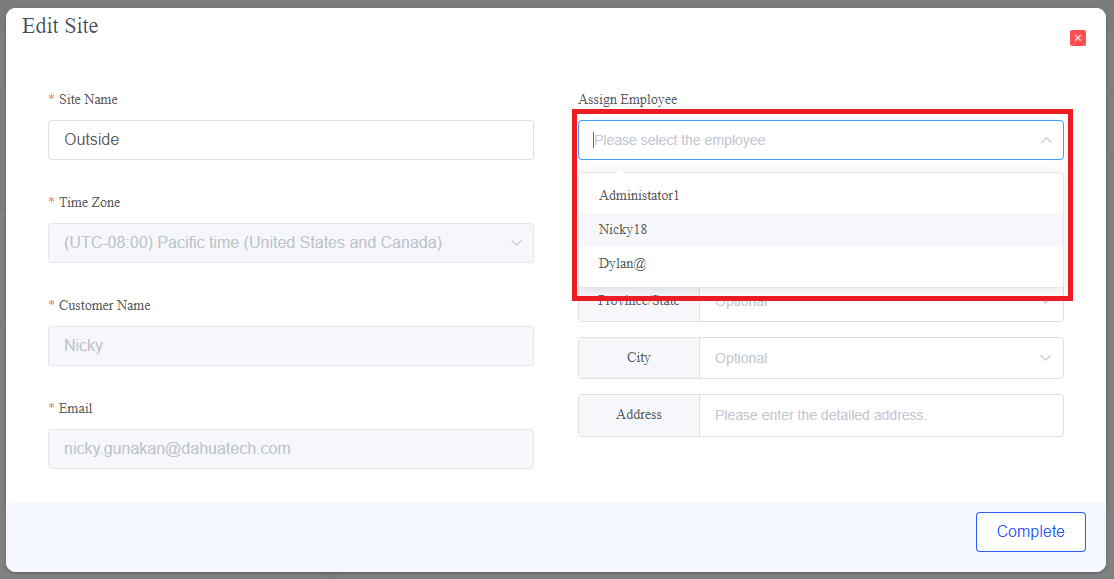Screen dimensions: 1114x579
Task: Click the Edit Site dialog title
Action: coord(60,26)
